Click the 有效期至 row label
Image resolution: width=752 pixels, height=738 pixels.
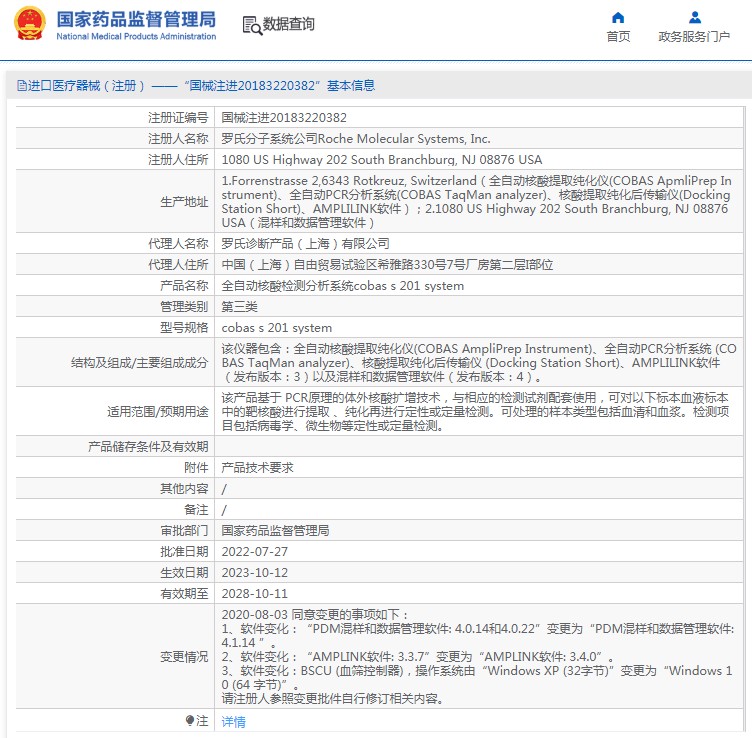click(x=184, y=594)
